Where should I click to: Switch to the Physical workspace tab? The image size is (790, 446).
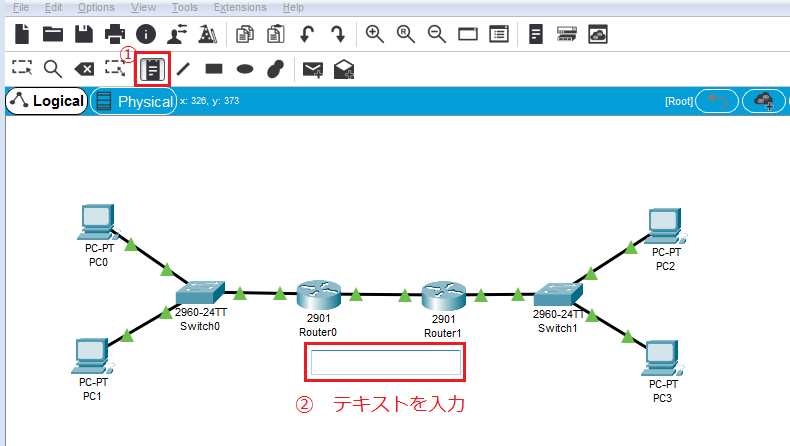click(134, 101)
